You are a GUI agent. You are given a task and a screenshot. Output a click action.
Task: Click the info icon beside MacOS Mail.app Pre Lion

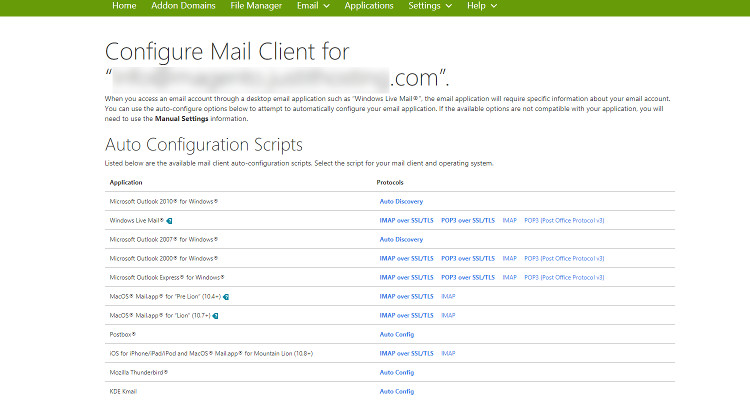(x=226, y=297)
